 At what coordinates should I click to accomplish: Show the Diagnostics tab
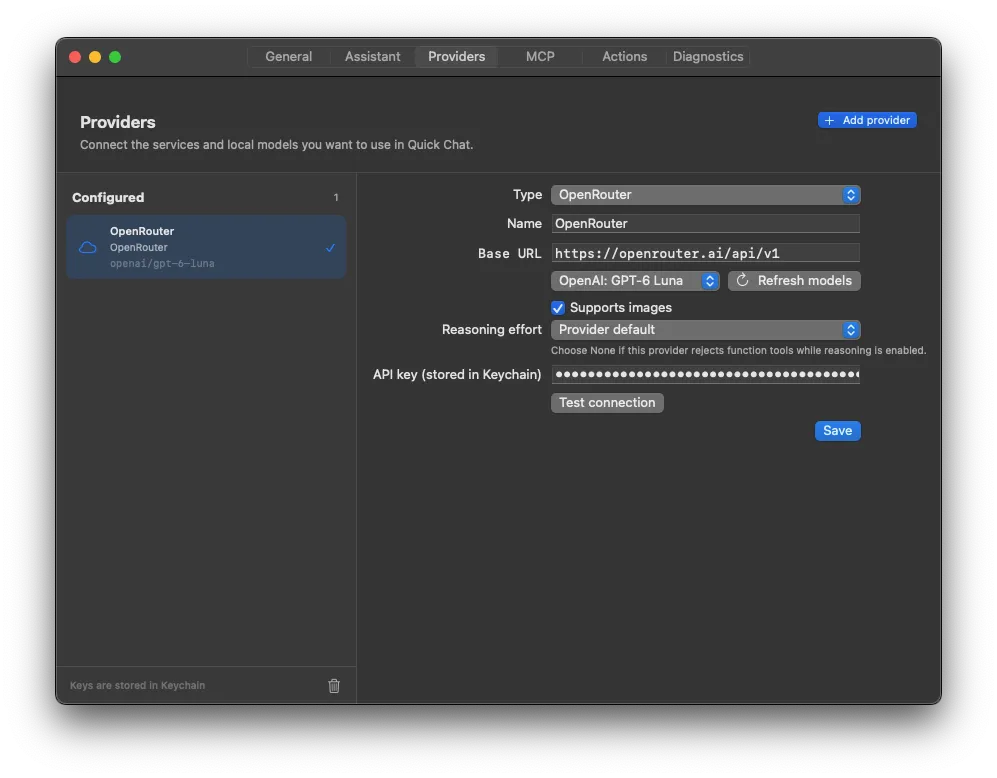(708, 57)
